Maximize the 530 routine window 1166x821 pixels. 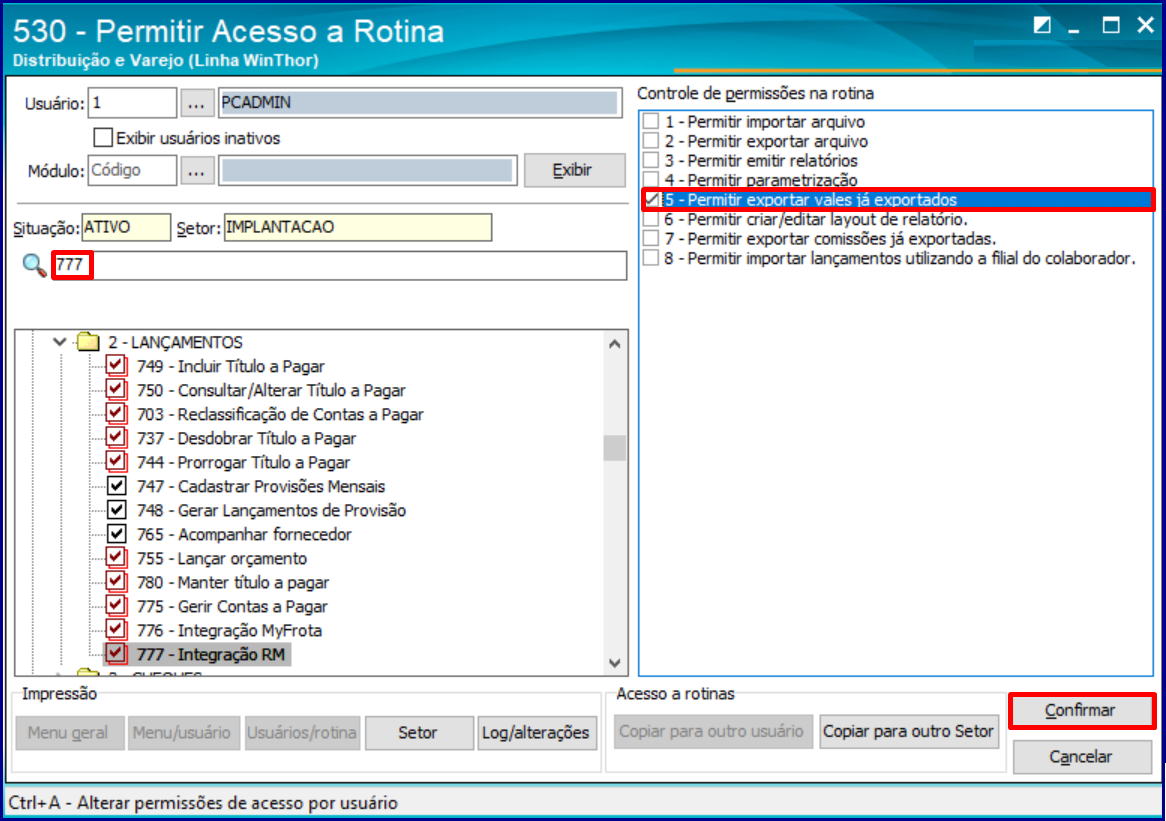pyautogui.click(x=1111, y=25)
